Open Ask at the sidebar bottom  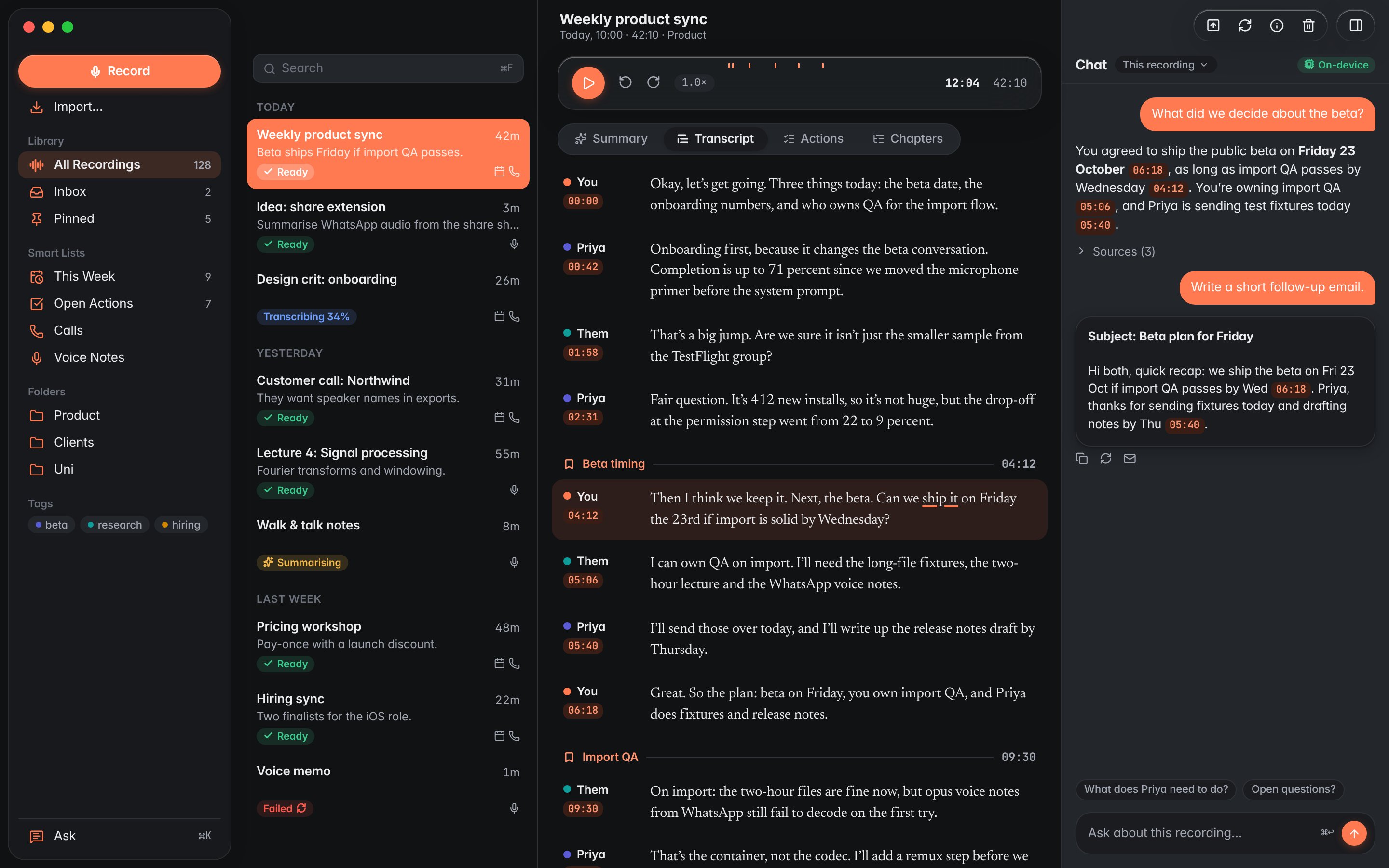click(120, 836)
